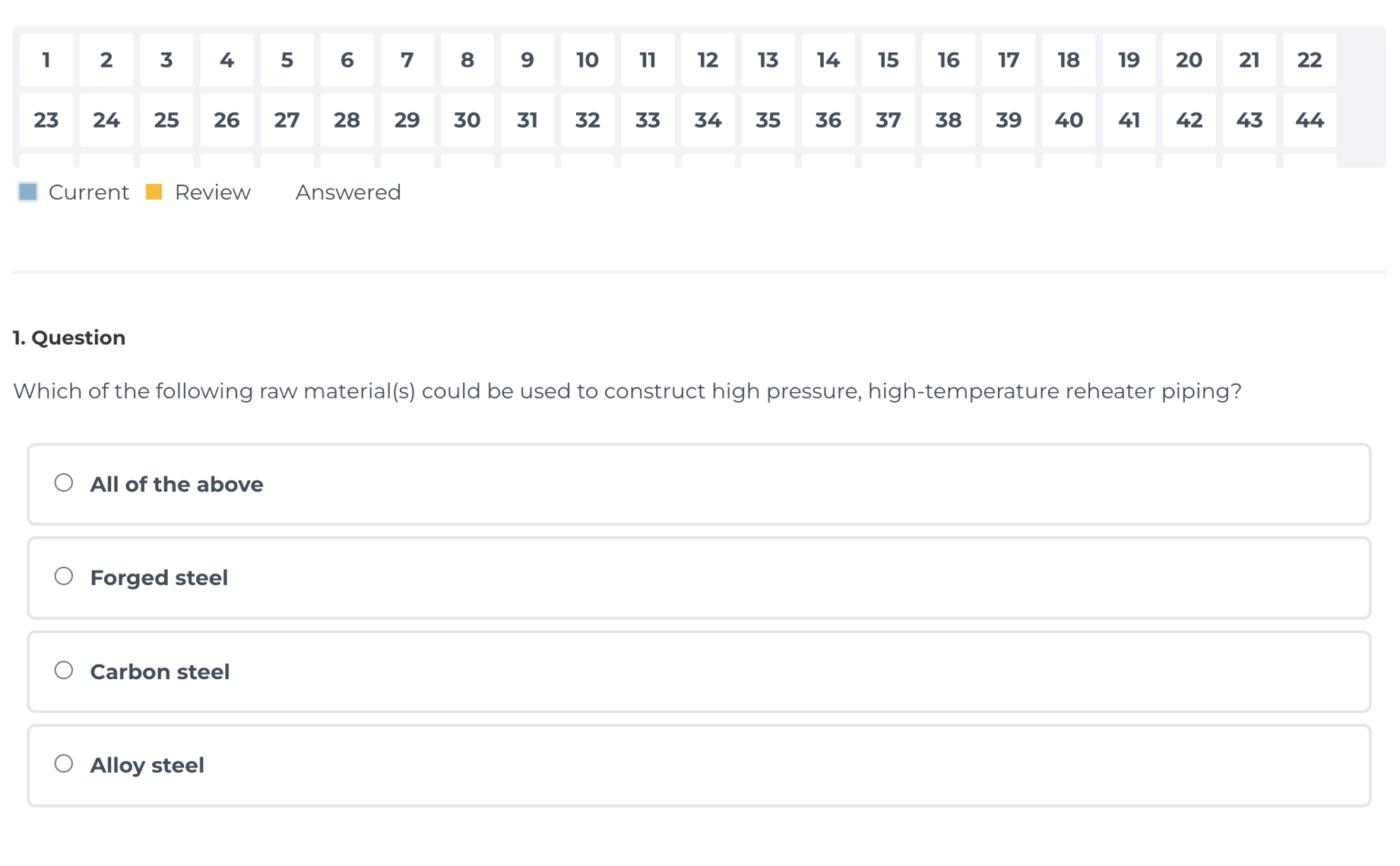Viewport: 1400px width, 866px height.
Task: Navigate to question 34
Action: pyautogui.click(x=708, y=120)
